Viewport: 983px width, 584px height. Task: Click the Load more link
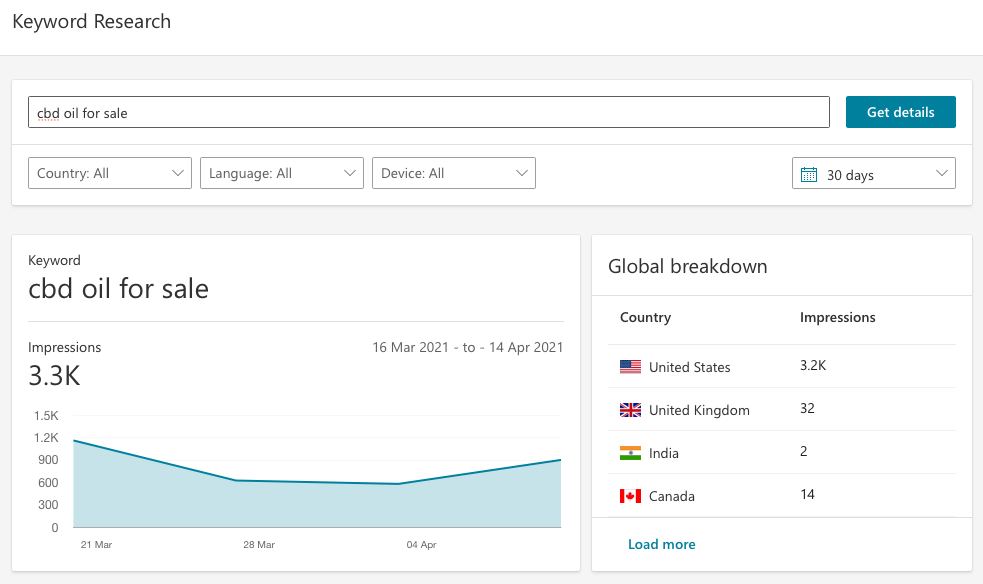point(661,545)
